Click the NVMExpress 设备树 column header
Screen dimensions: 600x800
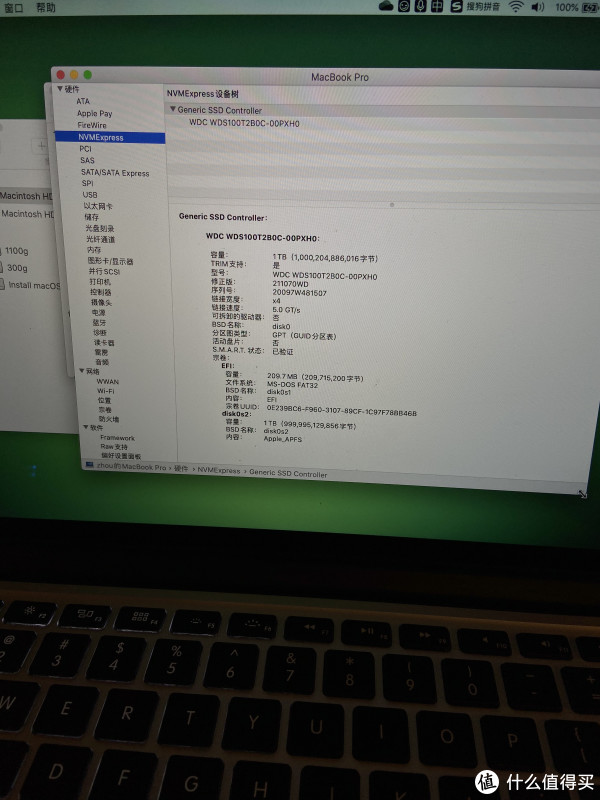click(200, 92)
